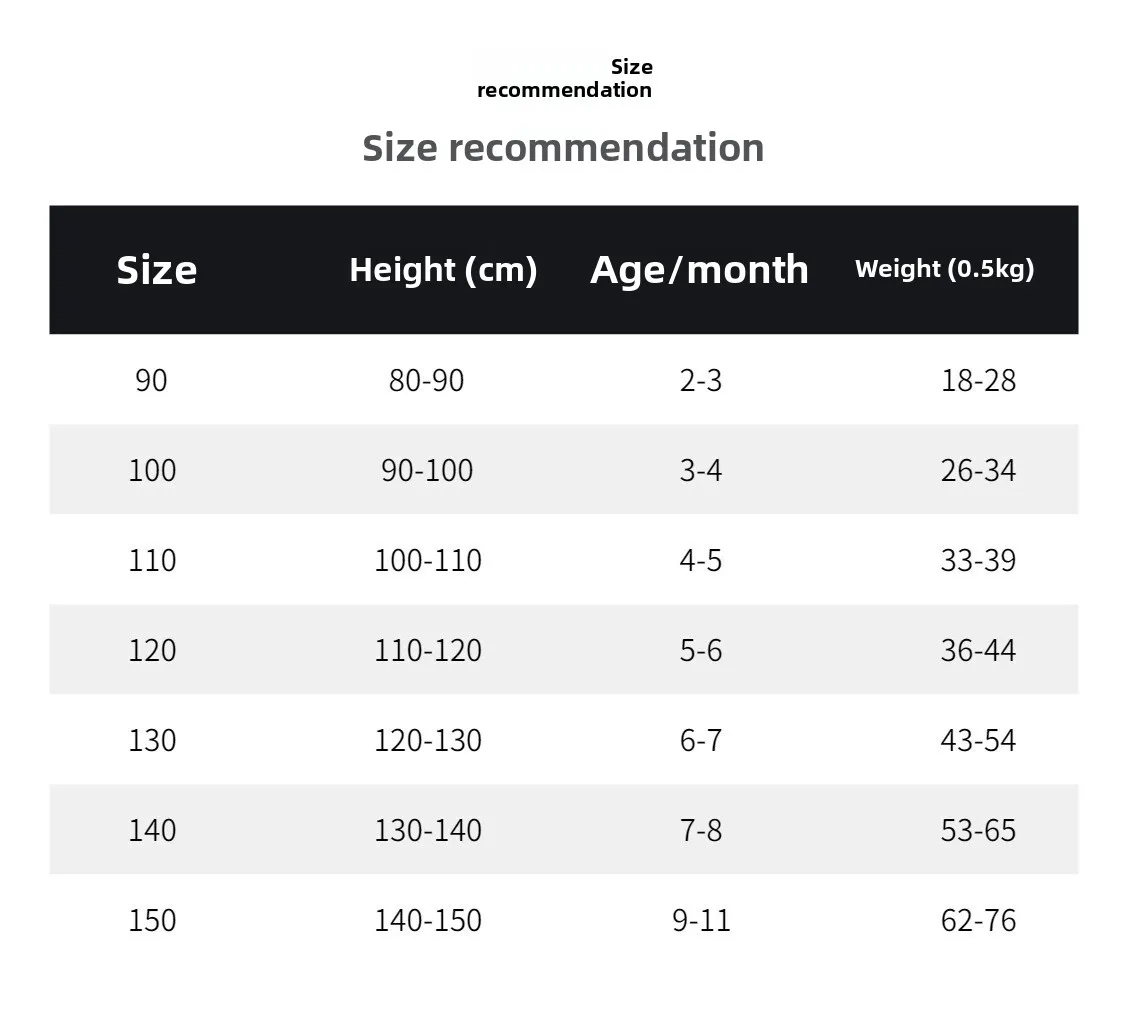The image size is (1125, 1011).
Task: Select the 'Size' column header
Action: pyautogui.click(x=157, y=270)
